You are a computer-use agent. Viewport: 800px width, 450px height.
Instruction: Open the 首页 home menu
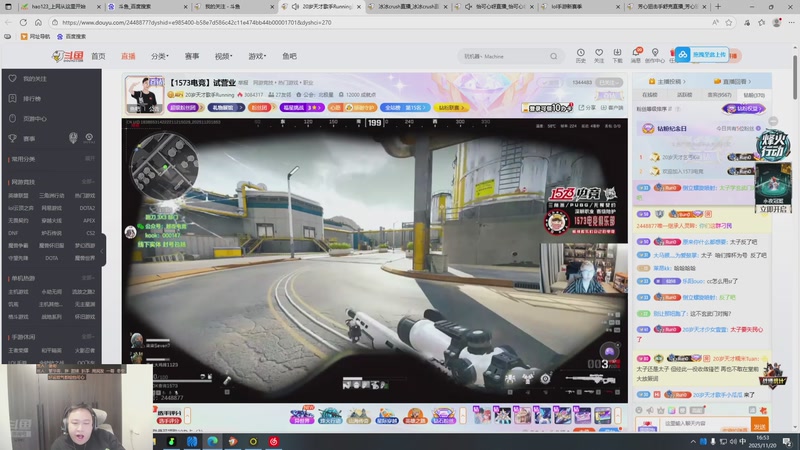click(x=98, y=56)
